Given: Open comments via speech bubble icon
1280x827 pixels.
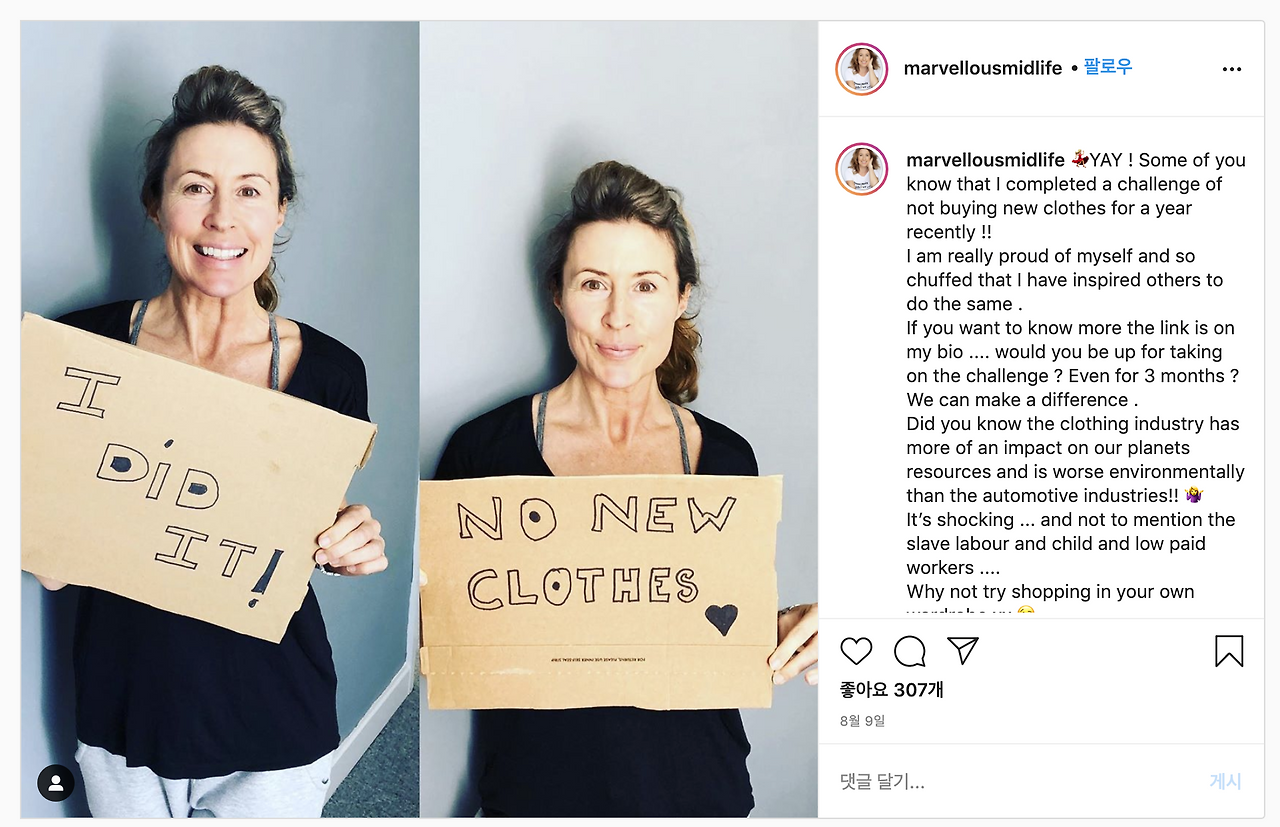Looking at the screenshot, I should [909, 651].
